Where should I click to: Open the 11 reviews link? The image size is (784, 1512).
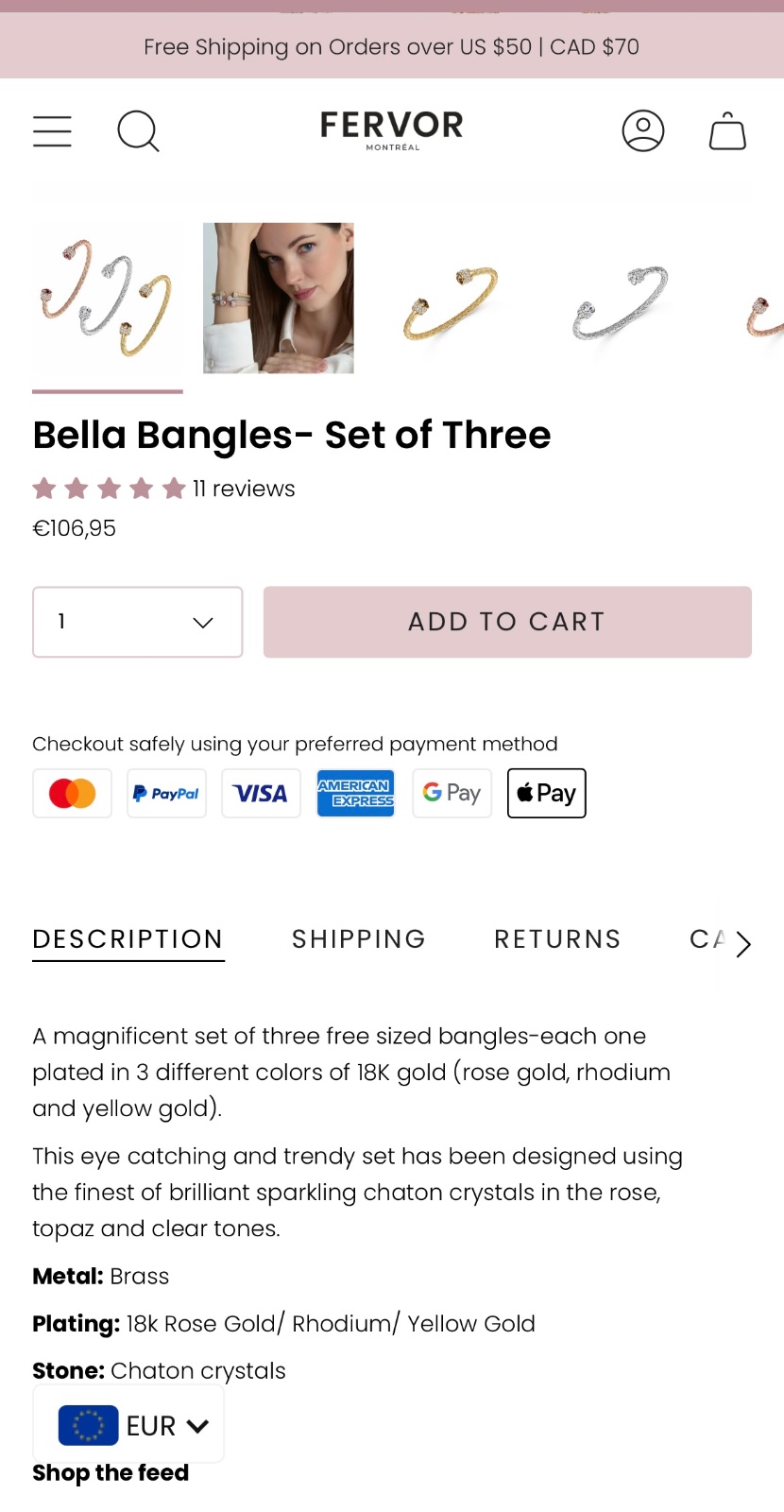point(244,489)
